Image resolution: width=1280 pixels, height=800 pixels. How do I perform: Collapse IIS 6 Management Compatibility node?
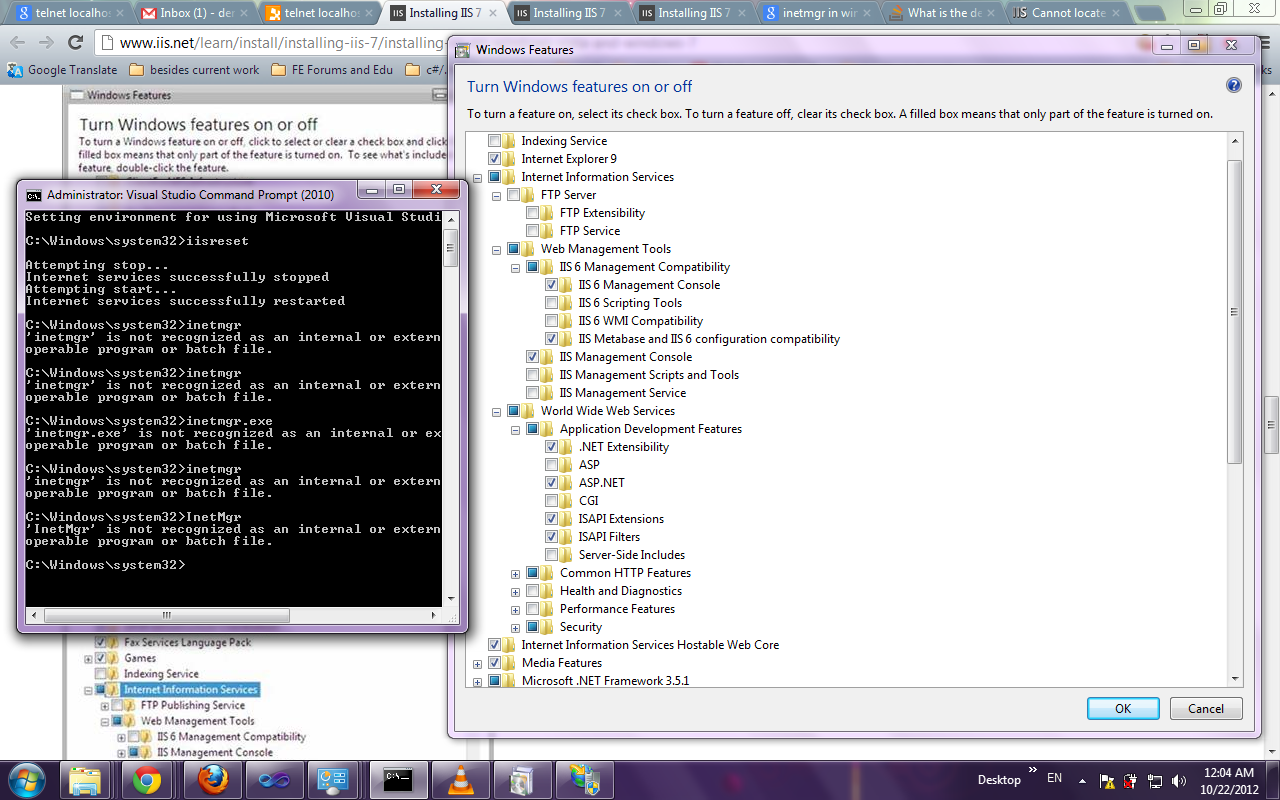click(515, 267)
